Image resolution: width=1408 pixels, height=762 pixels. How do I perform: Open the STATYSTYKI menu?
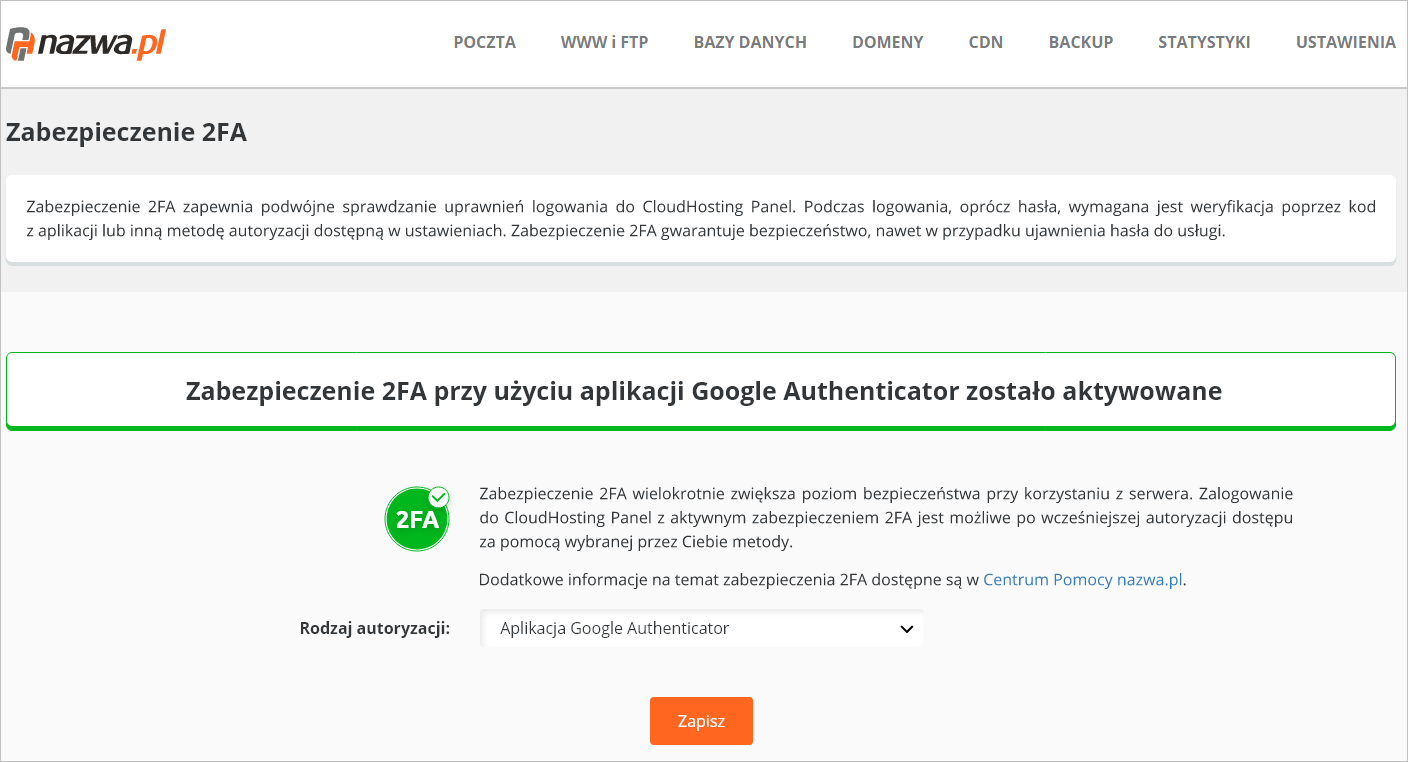click(x=1204, y=42)
